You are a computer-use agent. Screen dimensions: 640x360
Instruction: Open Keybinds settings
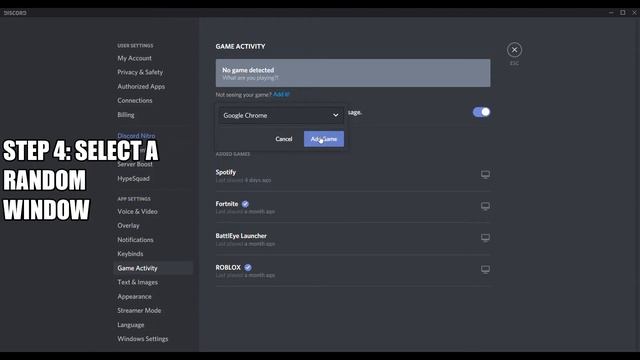[130, 254]
